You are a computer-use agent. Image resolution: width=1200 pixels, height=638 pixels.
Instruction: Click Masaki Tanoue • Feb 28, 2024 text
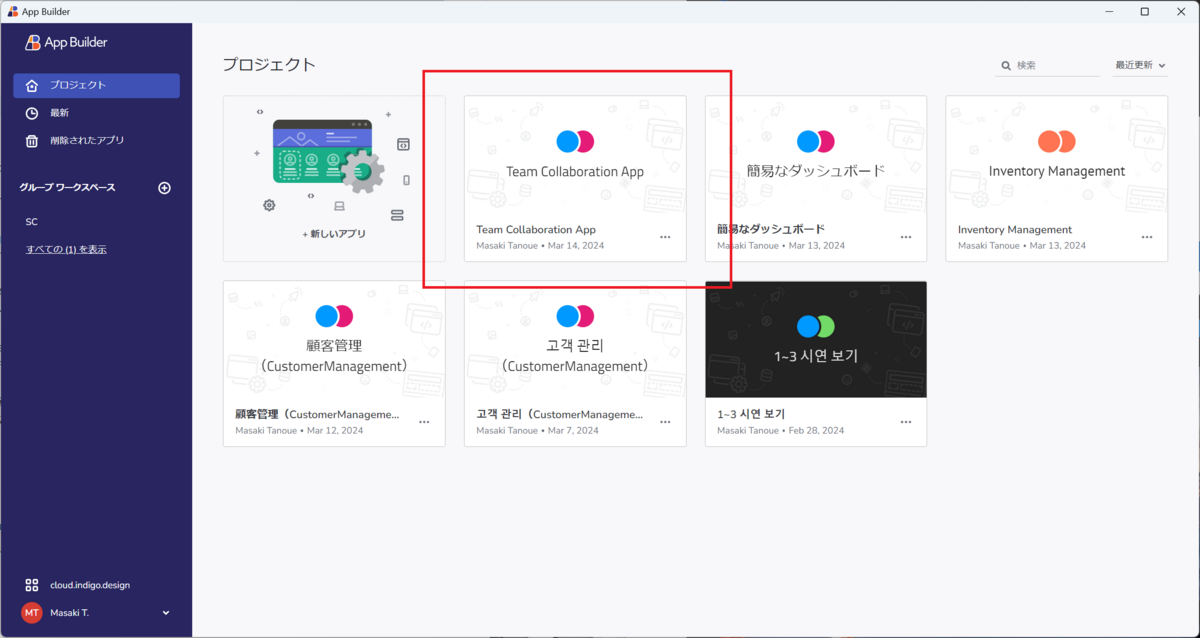(781, 430)
